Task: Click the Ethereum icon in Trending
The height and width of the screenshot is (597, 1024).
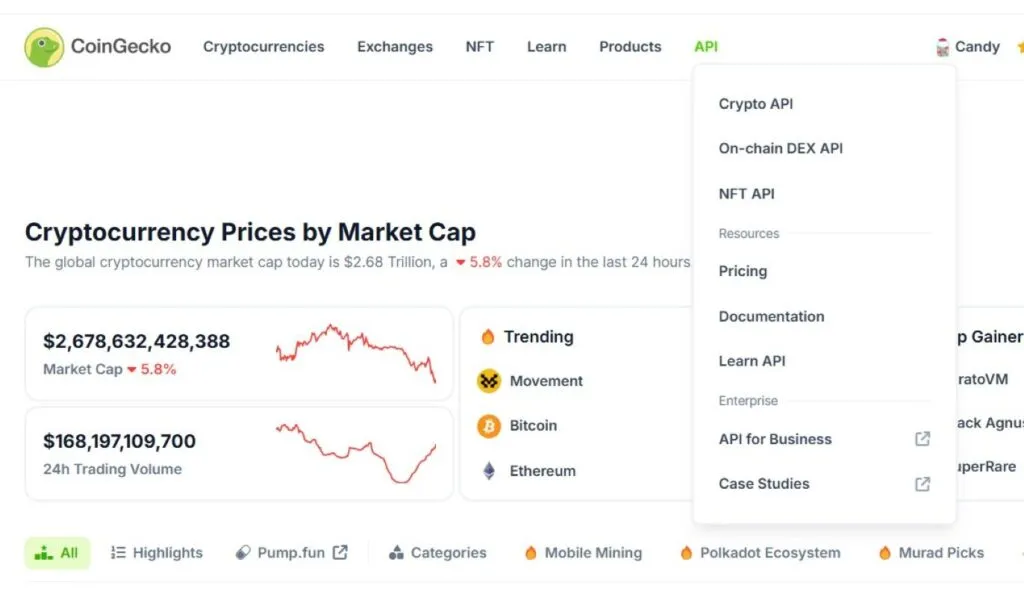Action: 489,471
